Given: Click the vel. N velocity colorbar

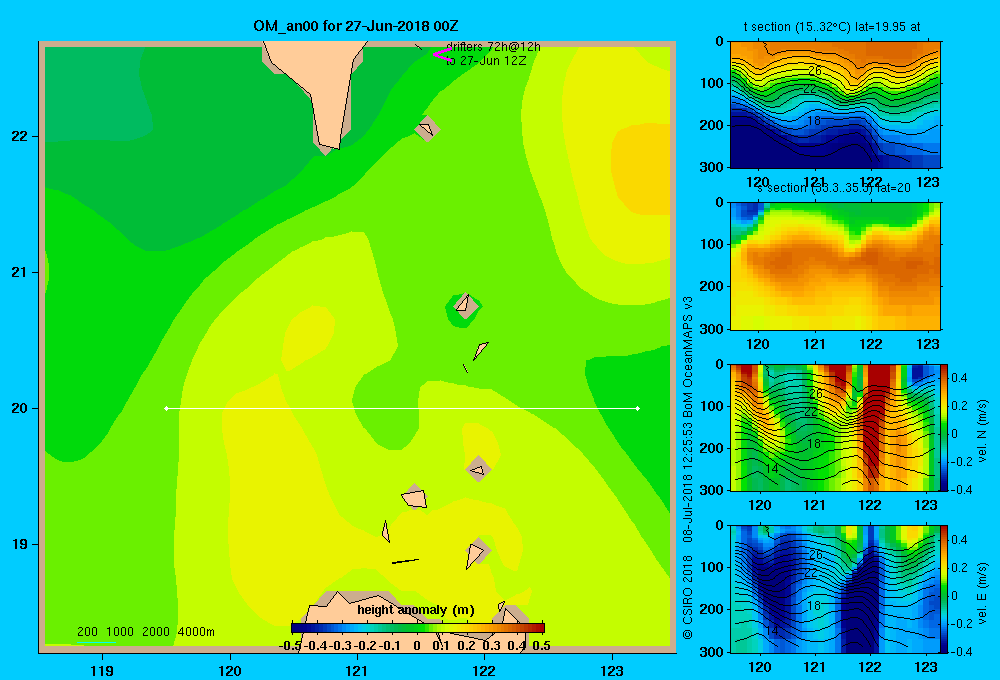Looking at the screenshot, I should (x=944, y=427).
